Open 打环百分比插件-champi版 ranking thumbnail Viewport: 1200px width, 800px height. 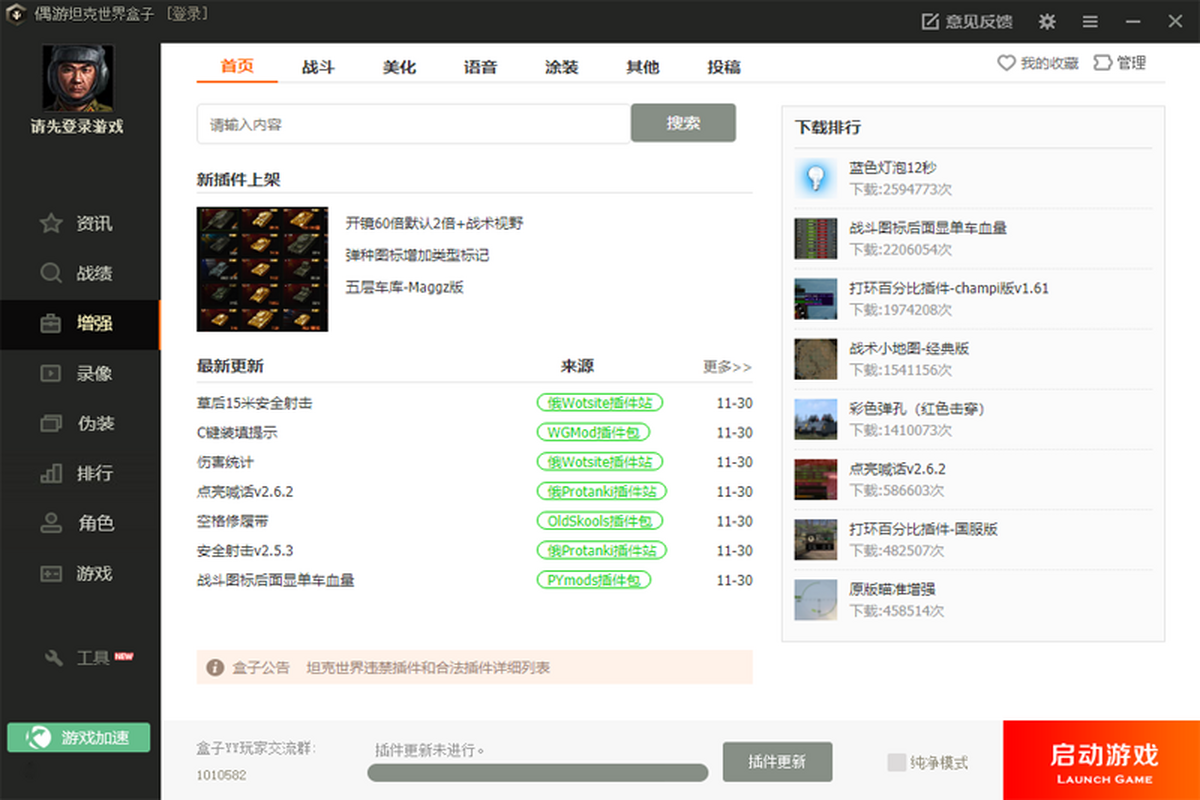tap(815, 298)
